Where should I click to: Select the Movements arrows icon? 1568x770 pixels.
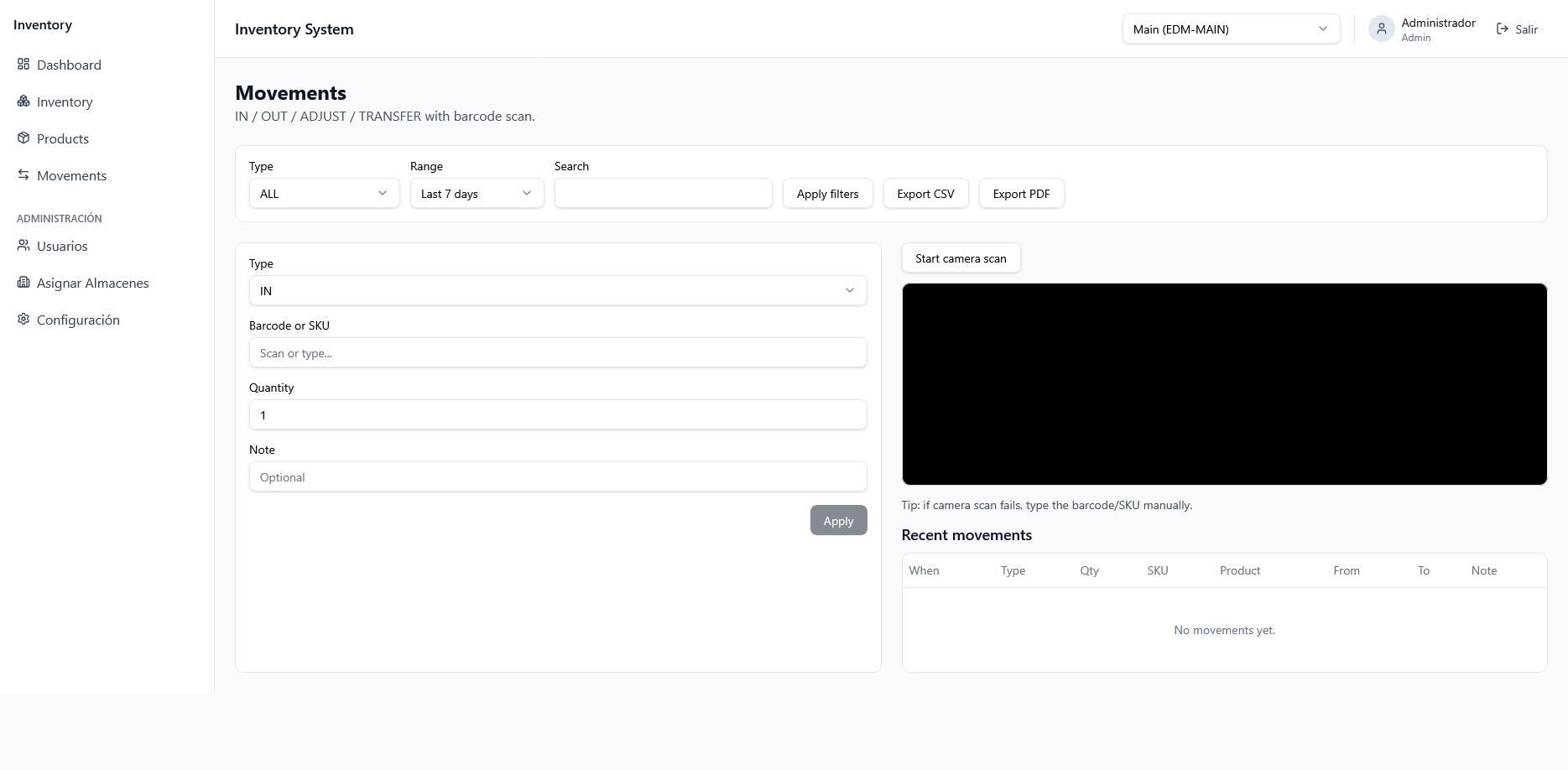23,175
